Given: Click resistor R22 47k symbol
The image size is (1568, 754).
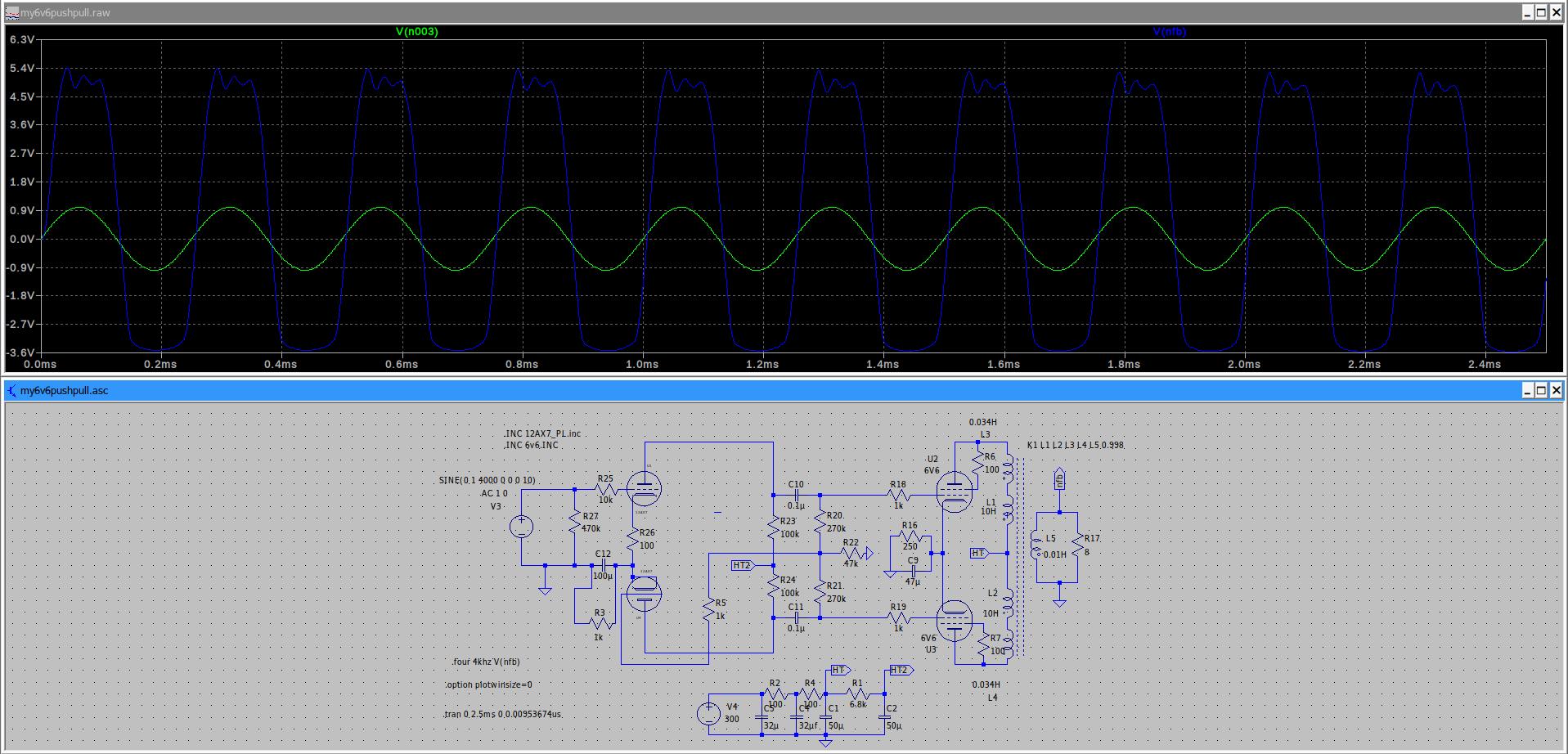Looking at the screenshot, I should point(851,554).
